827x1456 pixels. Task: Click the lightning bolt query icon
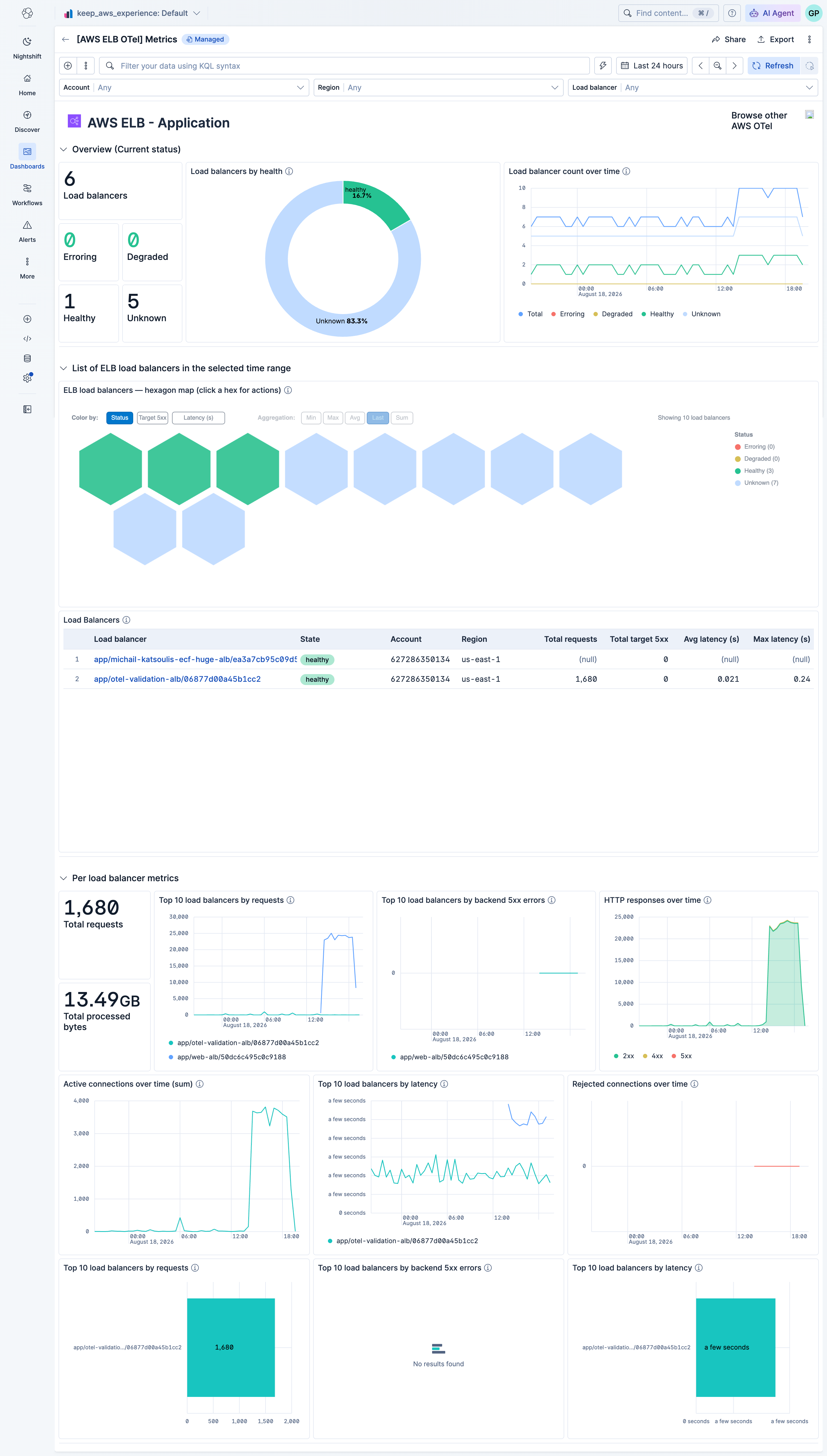tap(603, 66)
